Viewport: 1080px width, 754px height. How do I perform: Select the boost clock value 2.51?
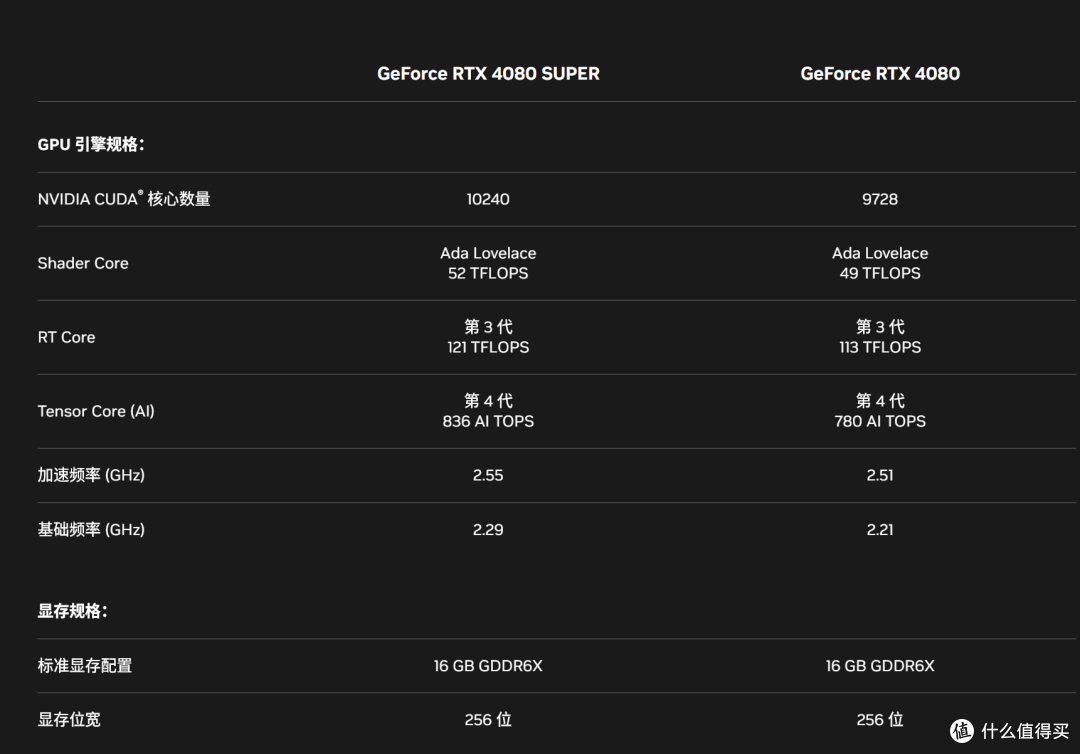click(880, 475)
